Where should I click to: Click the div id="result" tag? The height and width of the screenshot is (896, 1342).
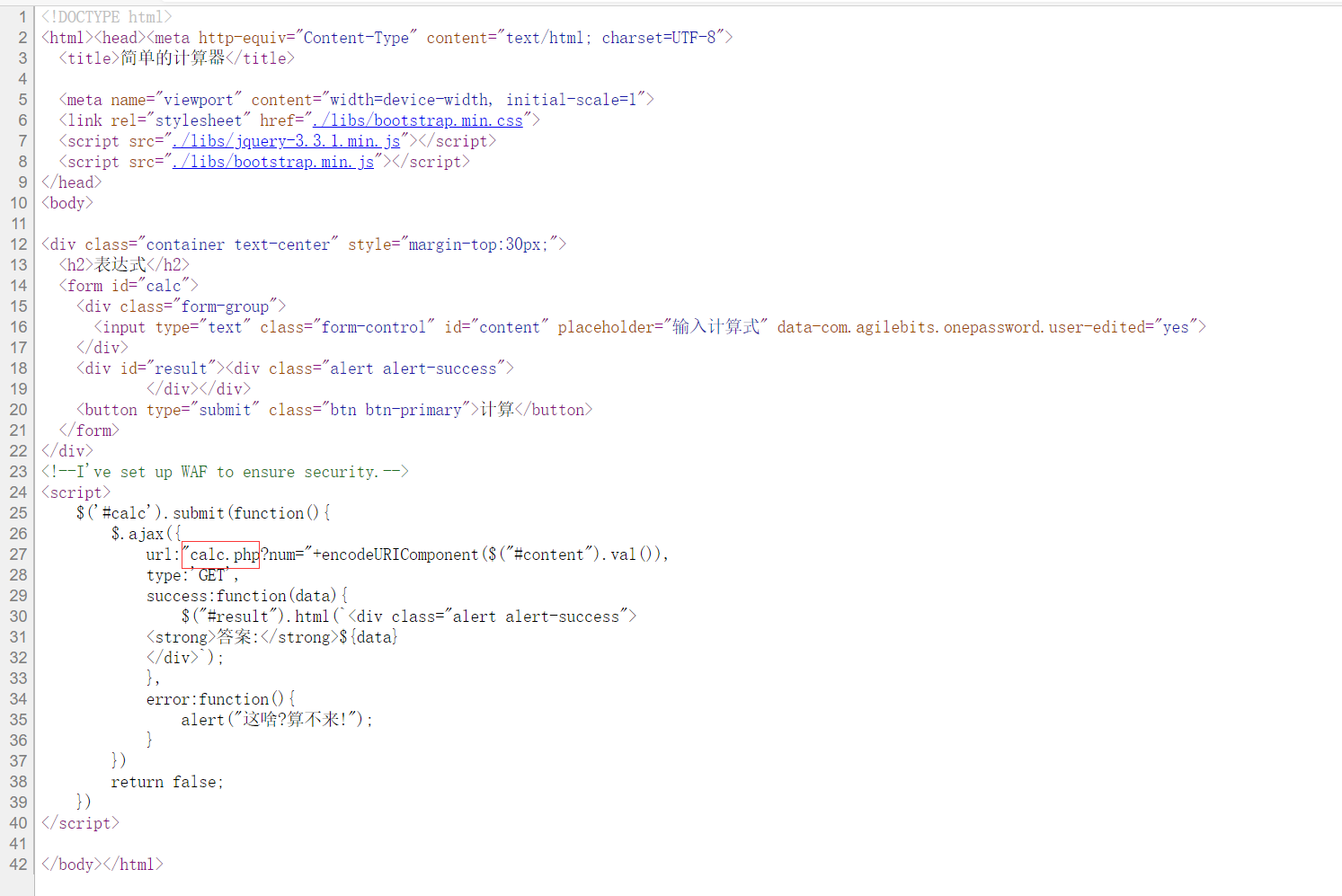pos(151,368)
